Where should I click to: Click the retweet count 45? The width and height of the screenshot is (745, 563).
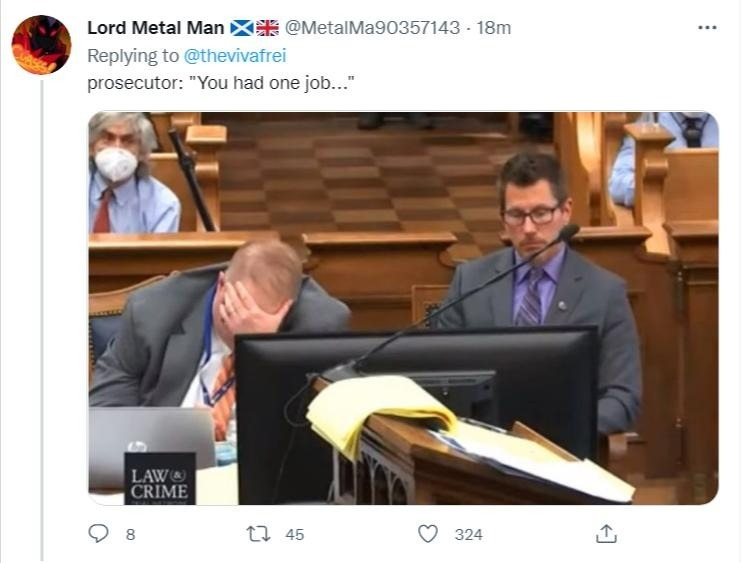point(295,534)
